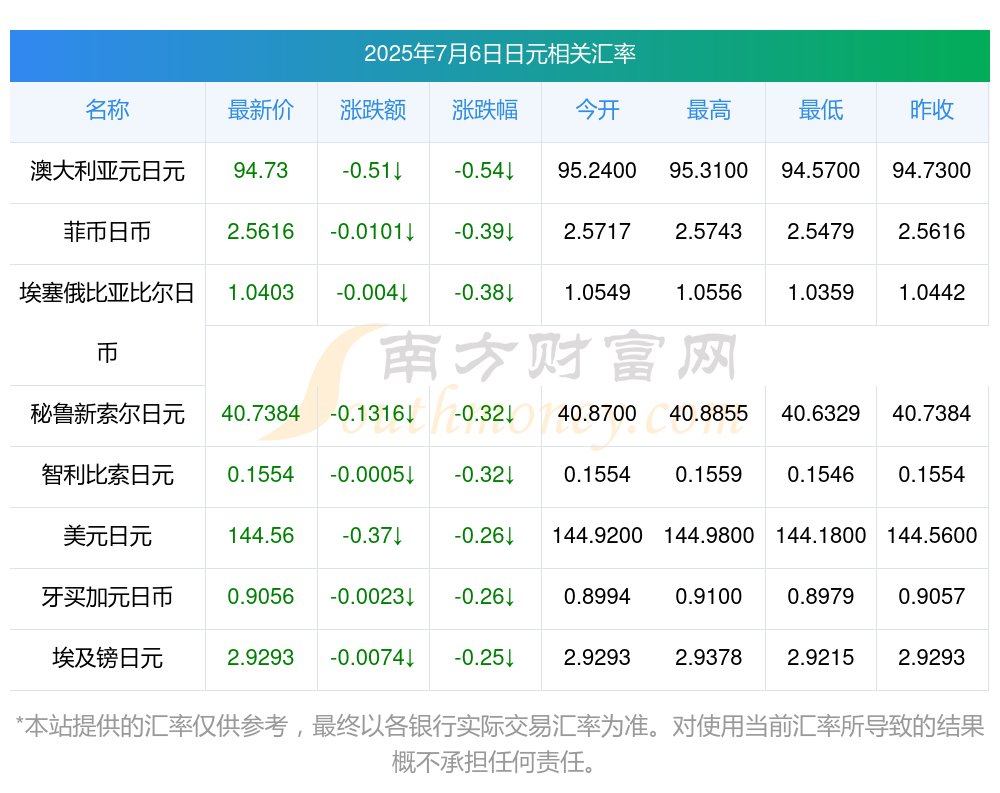The height and width of the screenshot is (793, 1000).
Task: Select the latest price '0.9056'
Action: (261, 597)
